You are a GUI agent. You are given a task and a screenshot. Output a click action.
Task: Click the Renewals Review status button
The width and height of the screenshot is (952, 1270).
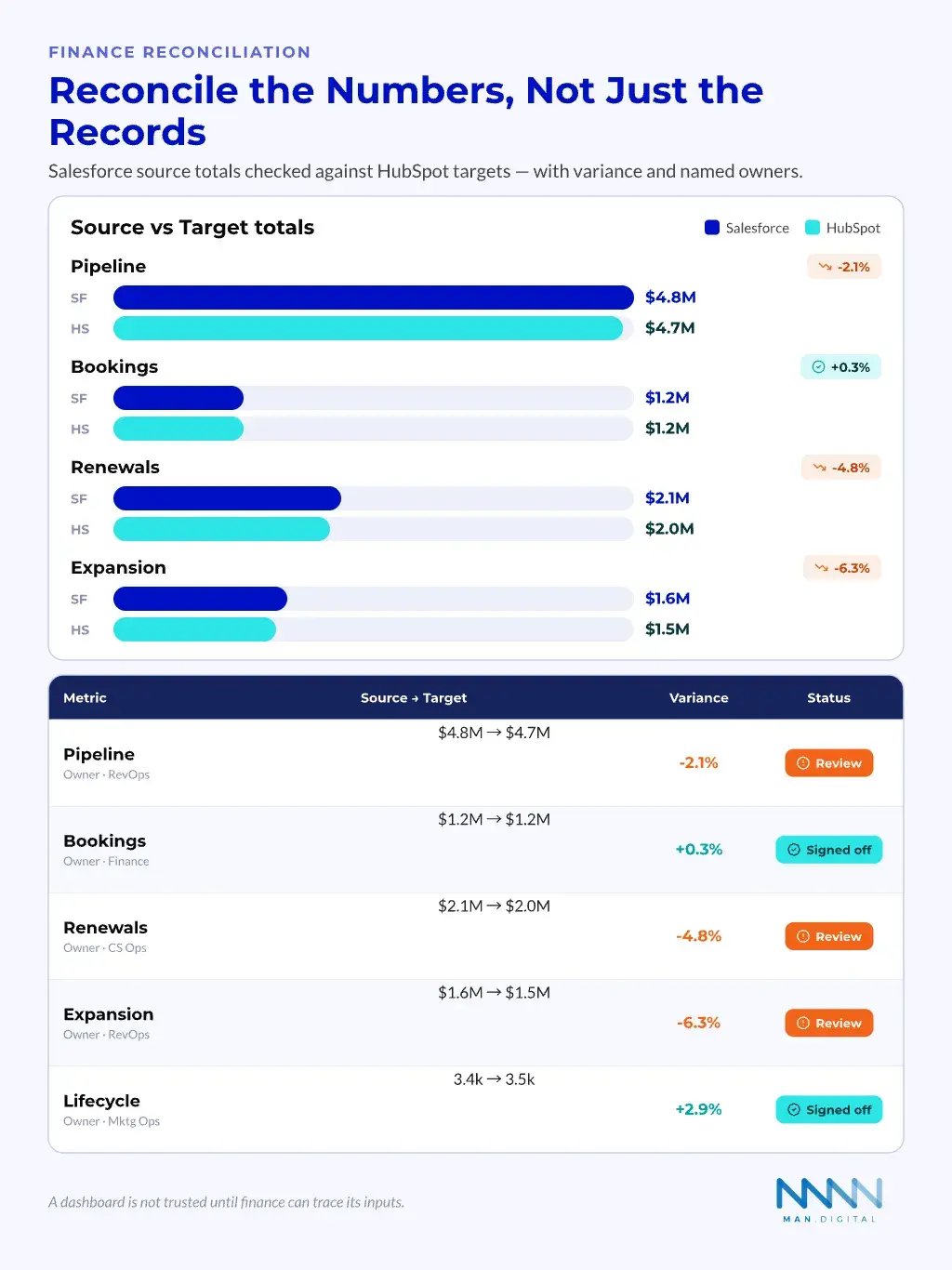[x=829, y=936]
